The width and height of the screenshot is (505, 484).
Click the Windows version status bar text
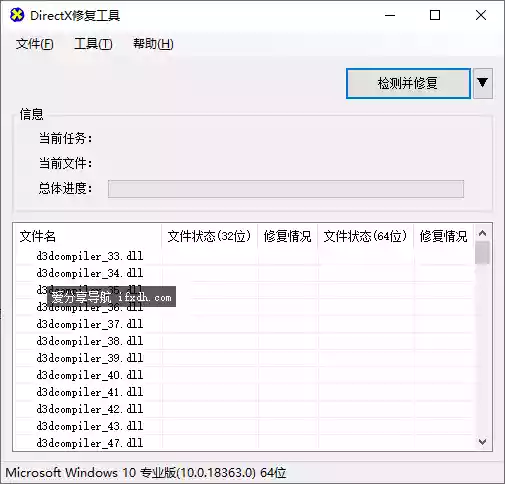[146, 473]
